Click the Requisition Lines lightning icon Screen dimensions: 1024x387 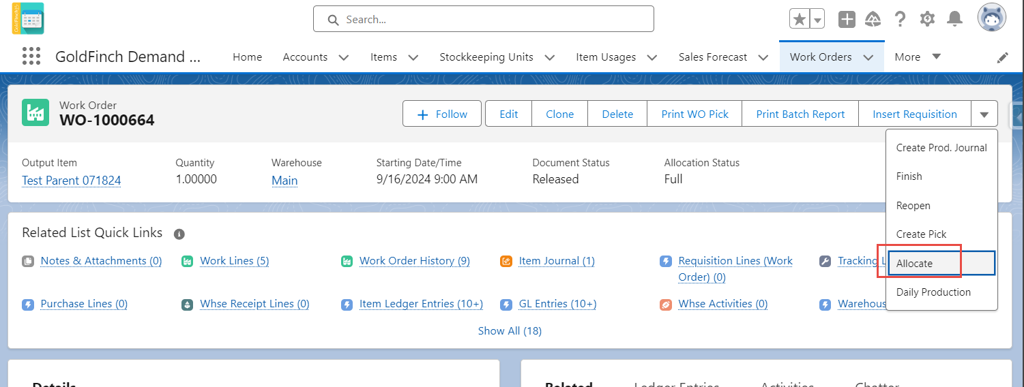tap(665, 261)
